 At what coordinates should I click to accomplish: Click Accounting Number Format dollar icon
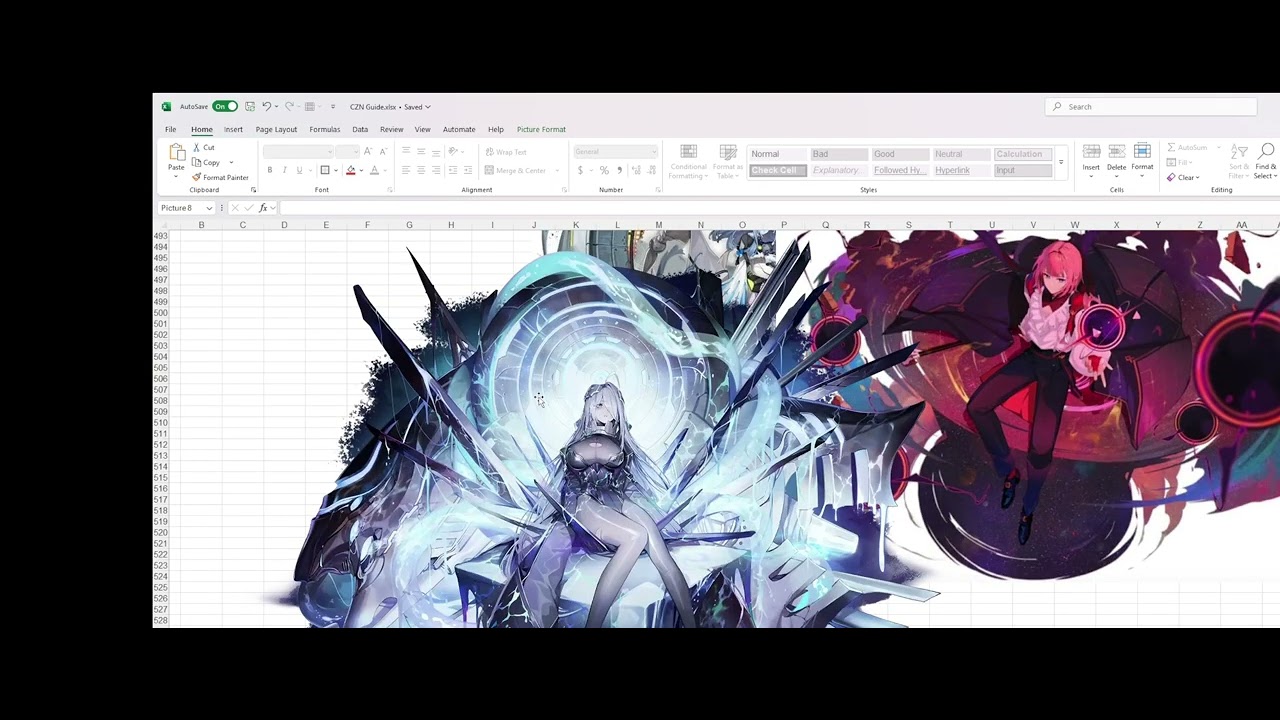580,171
